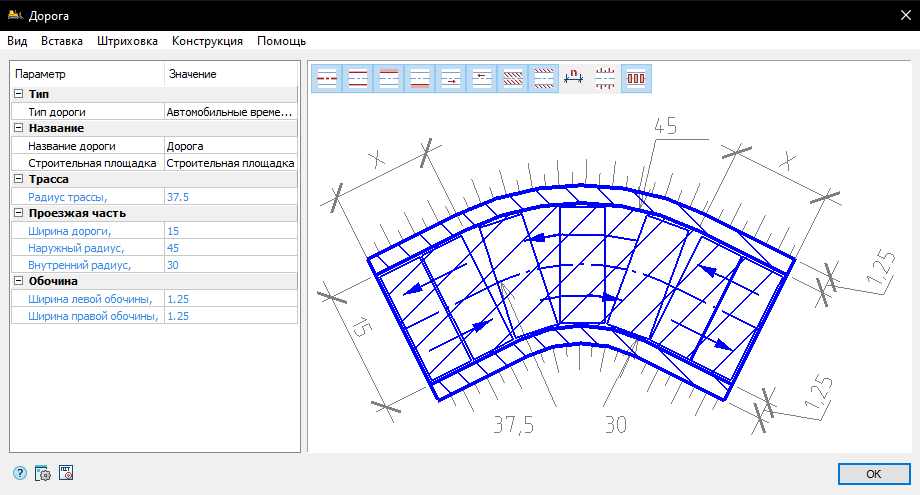Select the 'Наружный радиус,' parameter label
920x495 pixels.
tap(76, 248)
